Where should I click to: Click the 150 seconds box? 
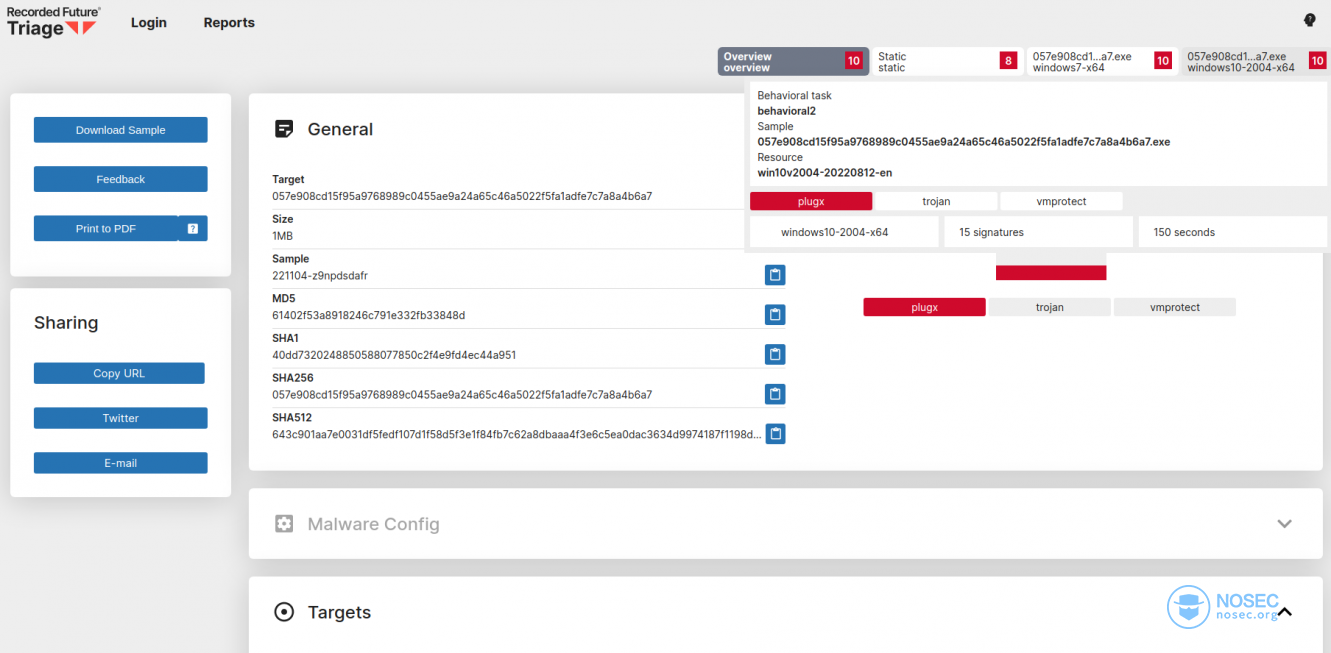1233,232
